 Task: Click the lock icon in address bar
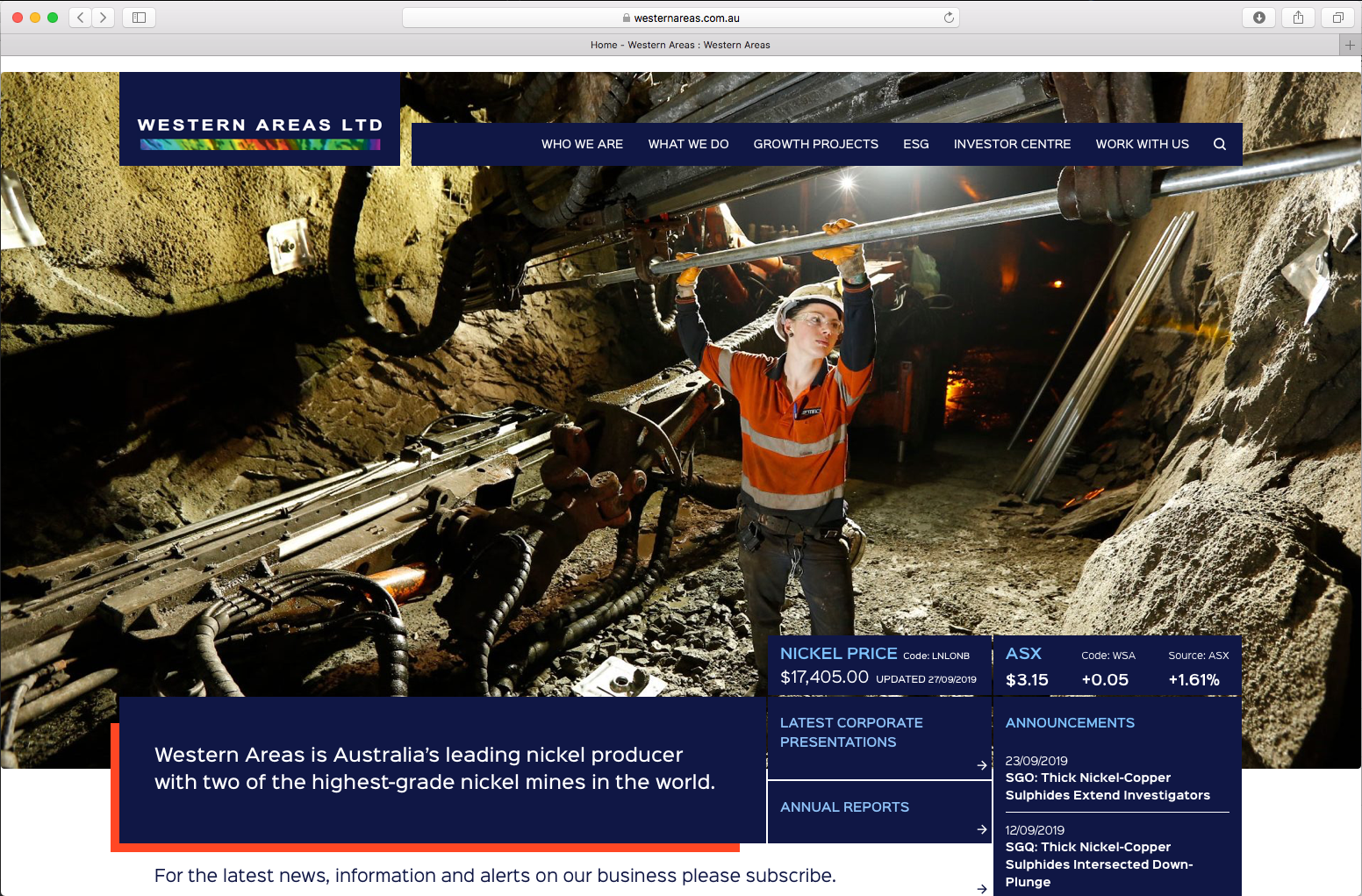click(x=627, y=18)
